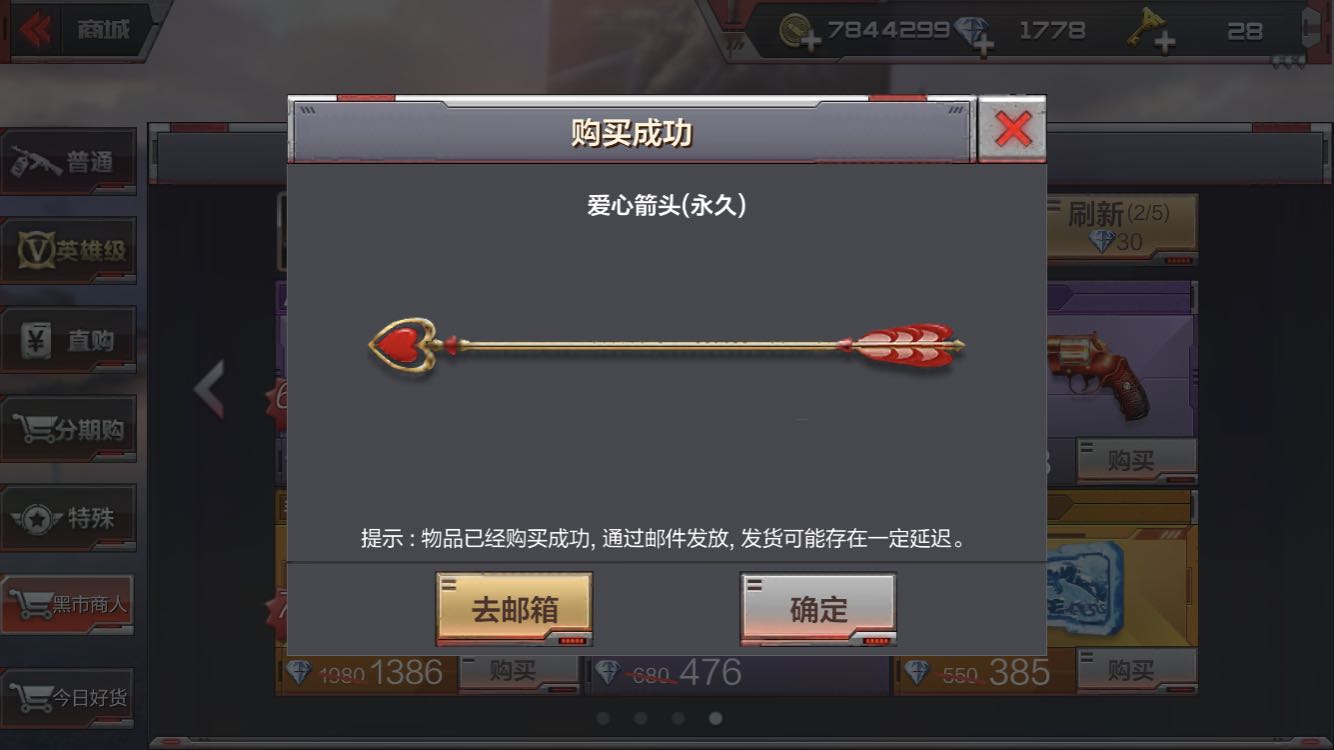Open the 普通 weapons category

pyautogui.click(x=69, y=161)
